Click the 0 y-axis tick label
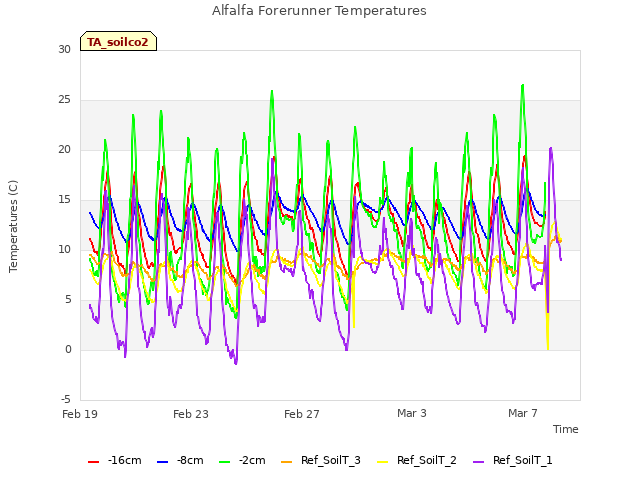This screenshot has width=640, height=480. pyautogui.click(x=68, y=350)
